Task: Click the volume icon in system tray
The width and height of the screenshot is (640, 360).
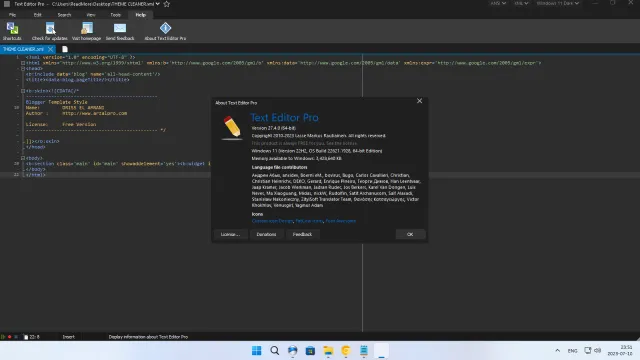Action: click(598, 351)
